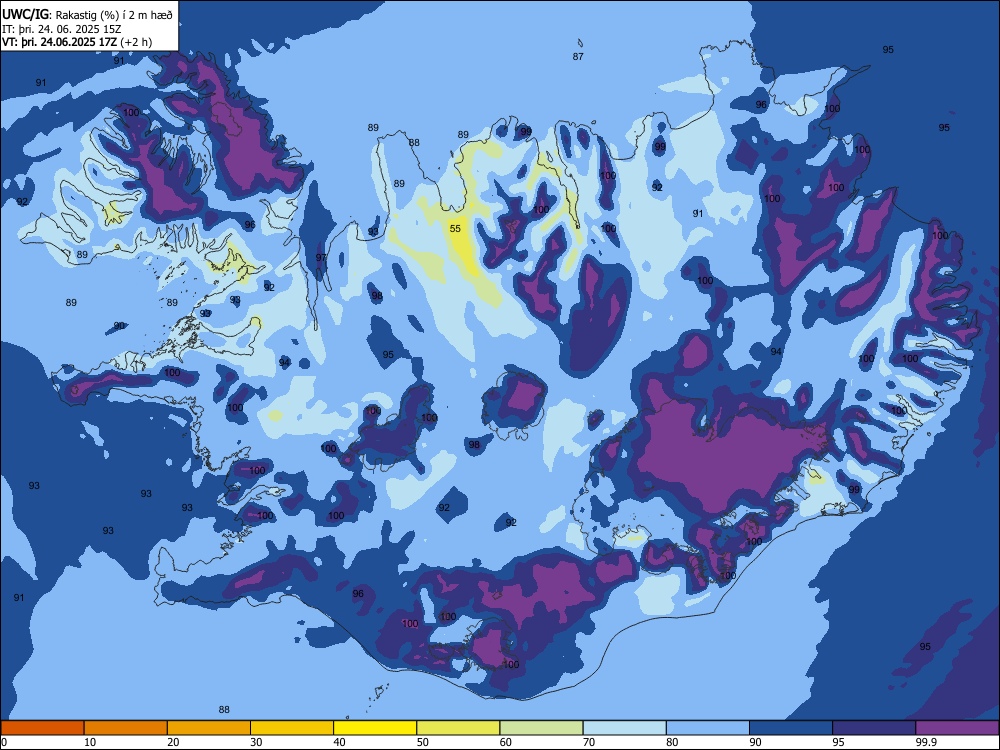Image resolution: width=1000 pixels, height=750 pixels.
Task: Pick the light green 60–70 legend swatch
Action: click(541, 728)
